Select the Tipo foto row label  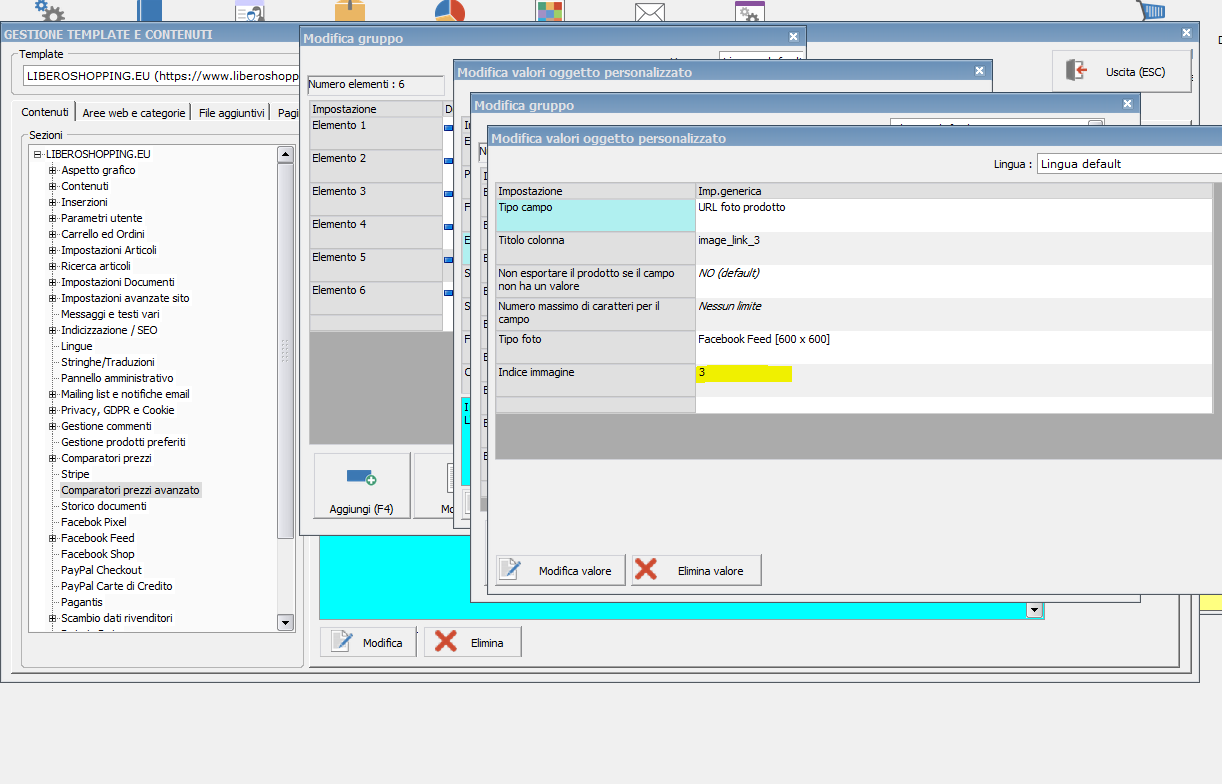click(596, 347)
